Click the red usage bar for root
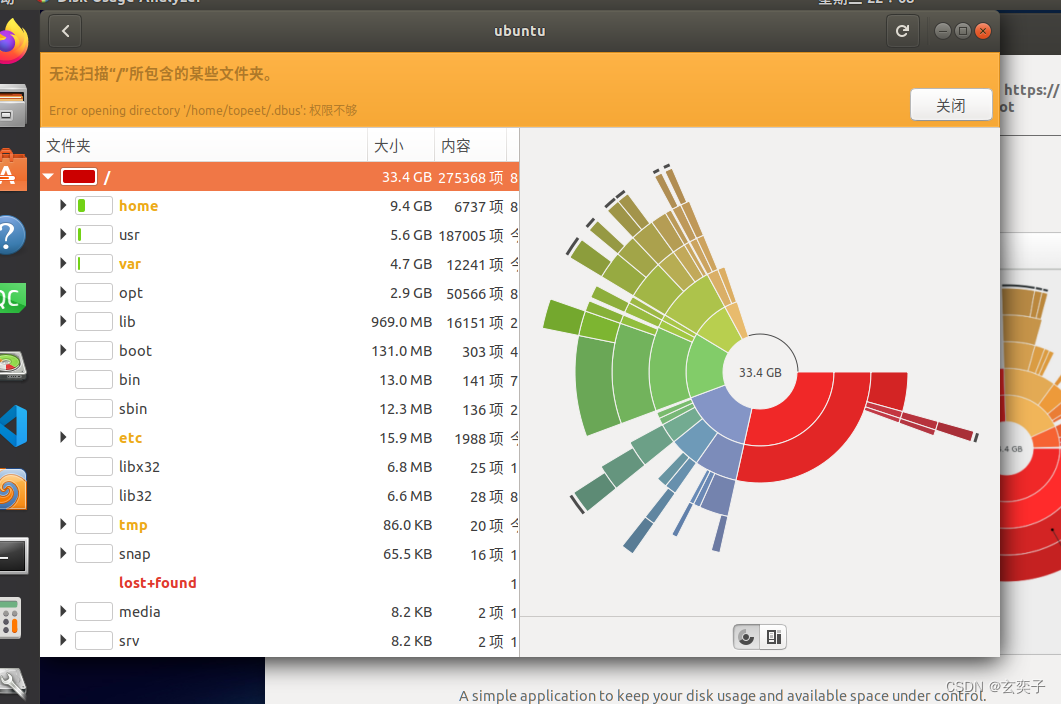Image resolution: width=1061 pixels, height=704 pixels. point(79,177)
